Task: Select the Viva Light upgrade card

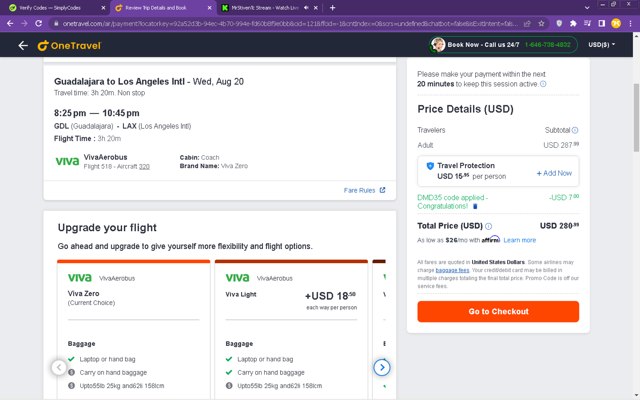Action: (x=291, y=330)
